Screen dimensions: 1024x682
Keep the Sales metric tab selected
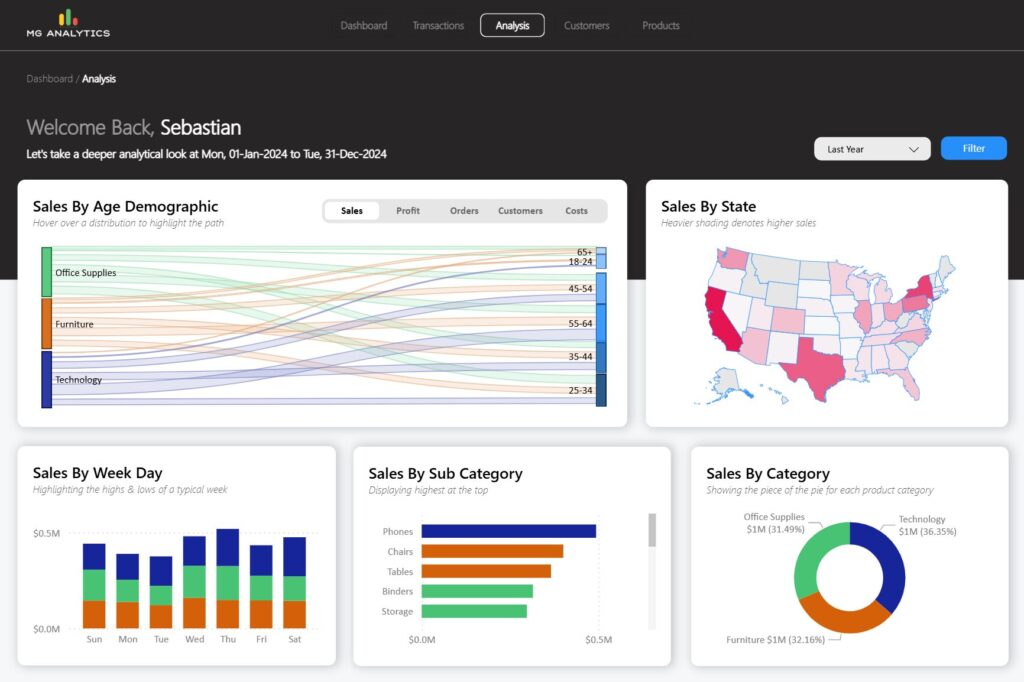(351, 210)
